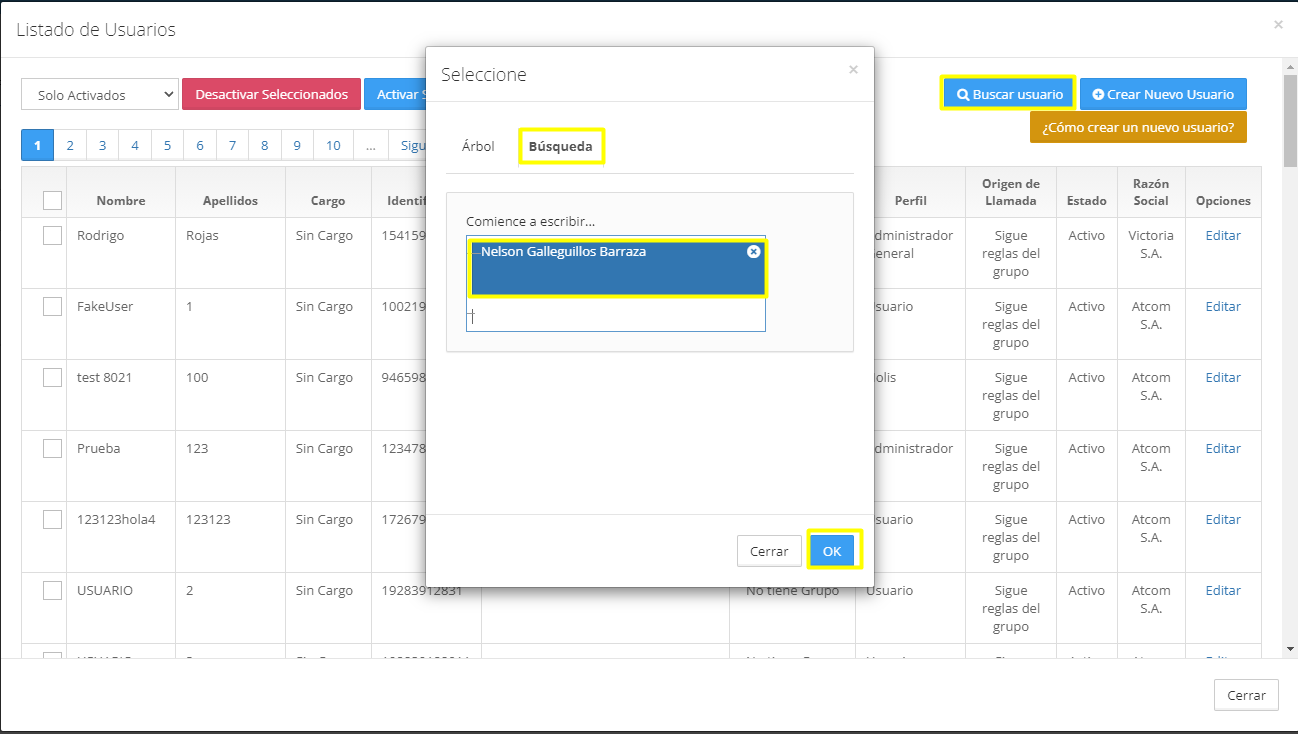Viewport: 1302px width, 739px height.
Task: Click the Buscar usuario search button
Action: click(x=1008, y=94)
